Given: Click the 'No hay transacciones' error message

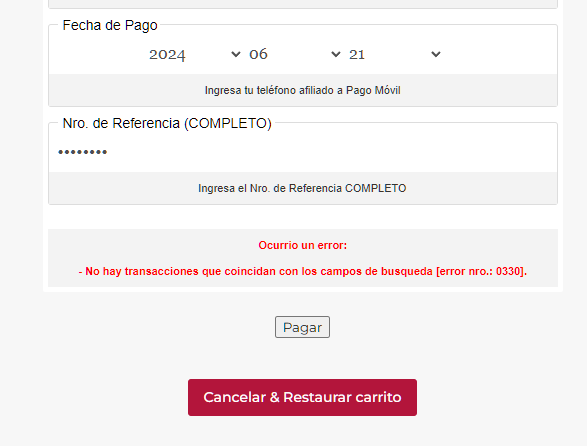Looking at the screenshot, I should [302, 271].
